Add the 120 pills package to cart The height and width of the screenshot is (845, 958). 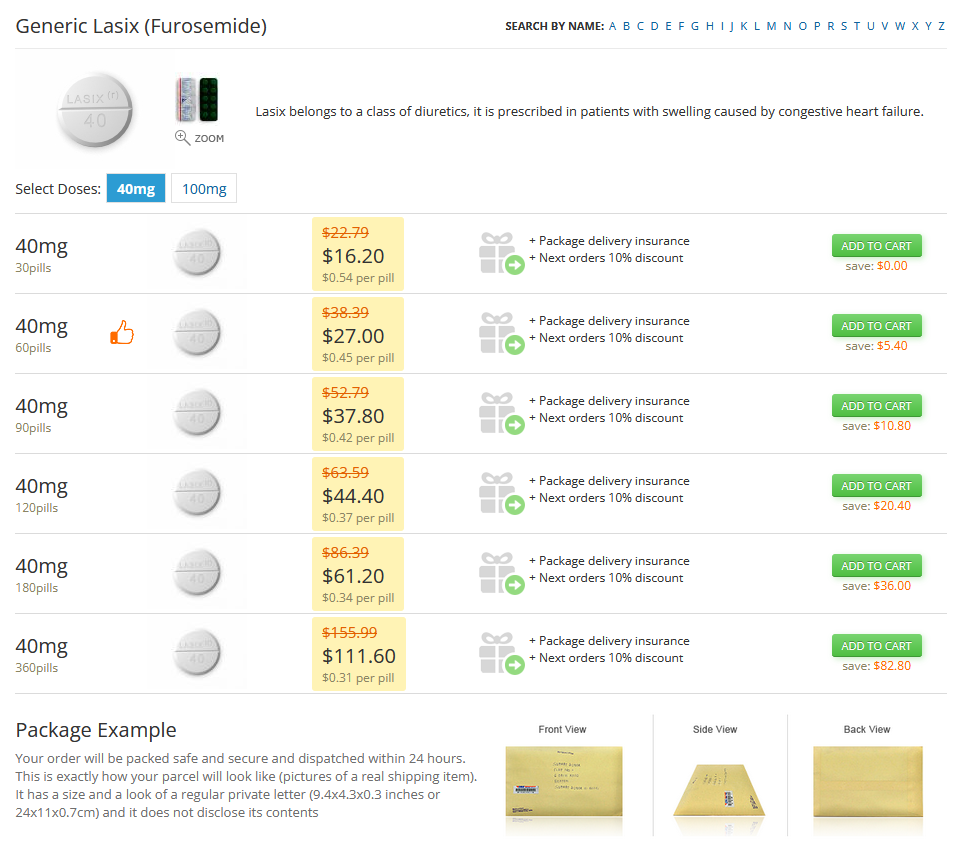click(x=876, y=486)
